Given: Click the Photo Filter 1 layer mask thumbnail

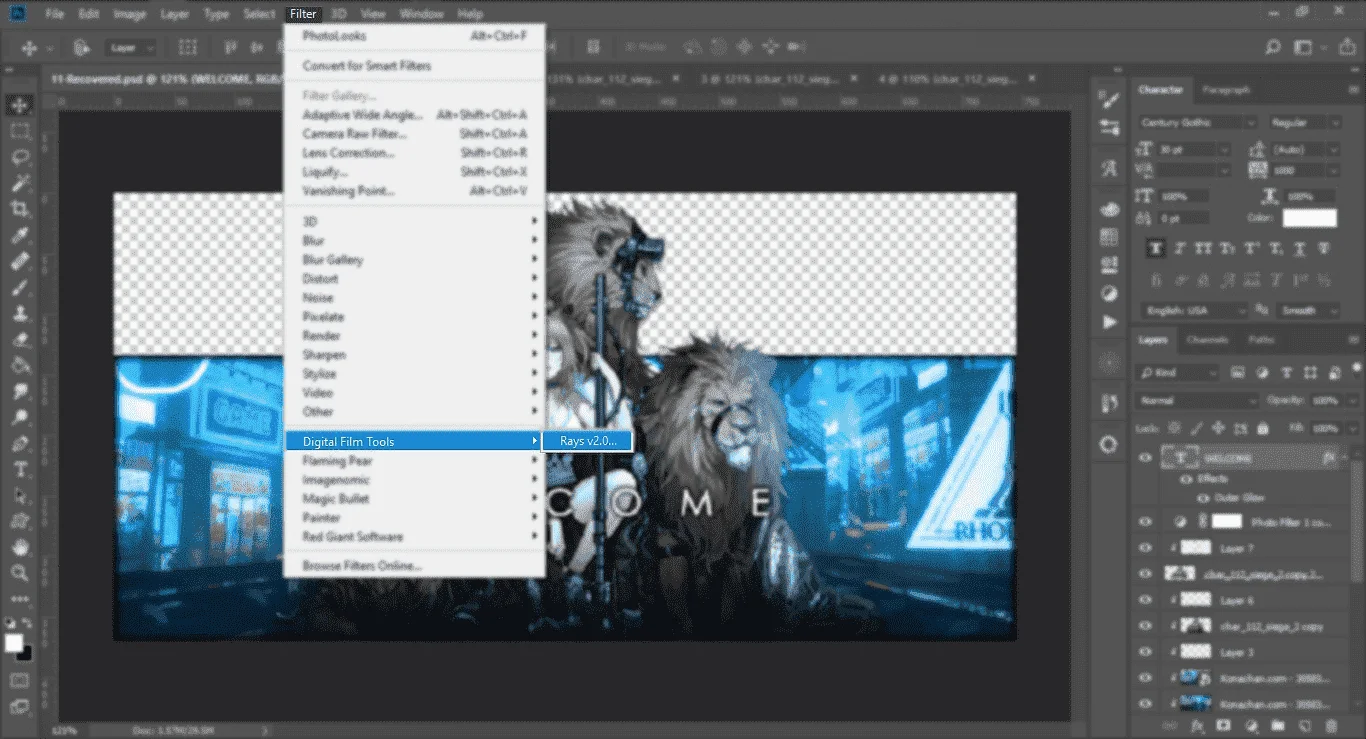Looking at the screenshot, I should [1226, 521].
